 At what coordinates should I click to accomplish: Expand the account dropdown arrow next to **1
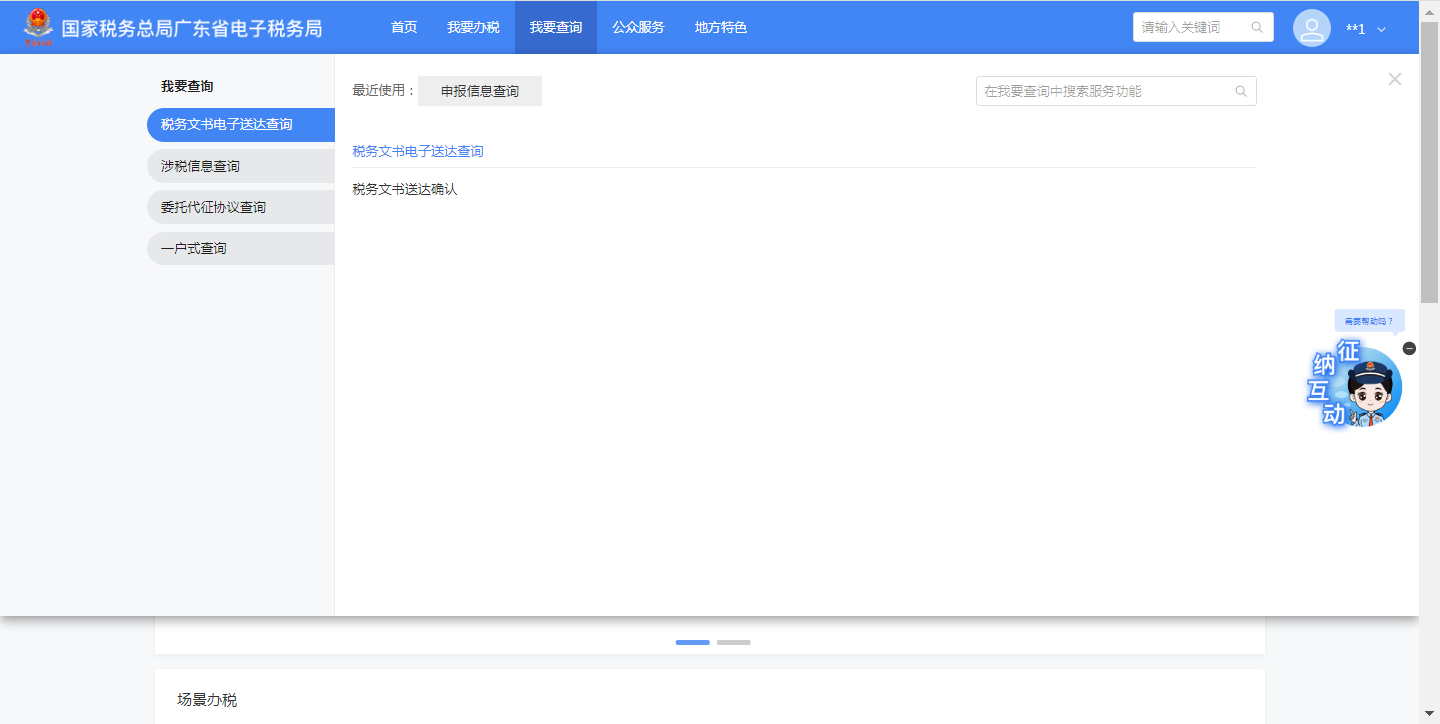(x=1382, y=30)
